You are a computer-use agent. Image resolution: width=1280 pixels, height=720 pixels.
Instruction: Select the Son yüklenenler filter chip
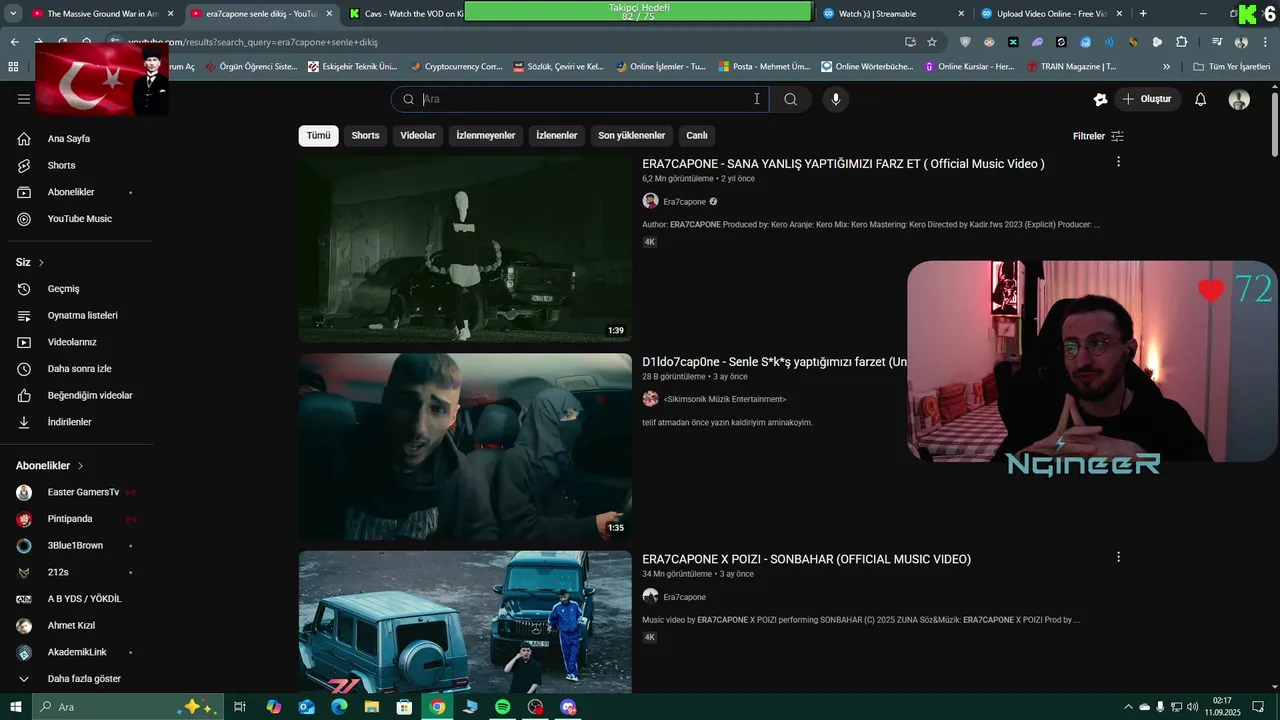[632, 136]
